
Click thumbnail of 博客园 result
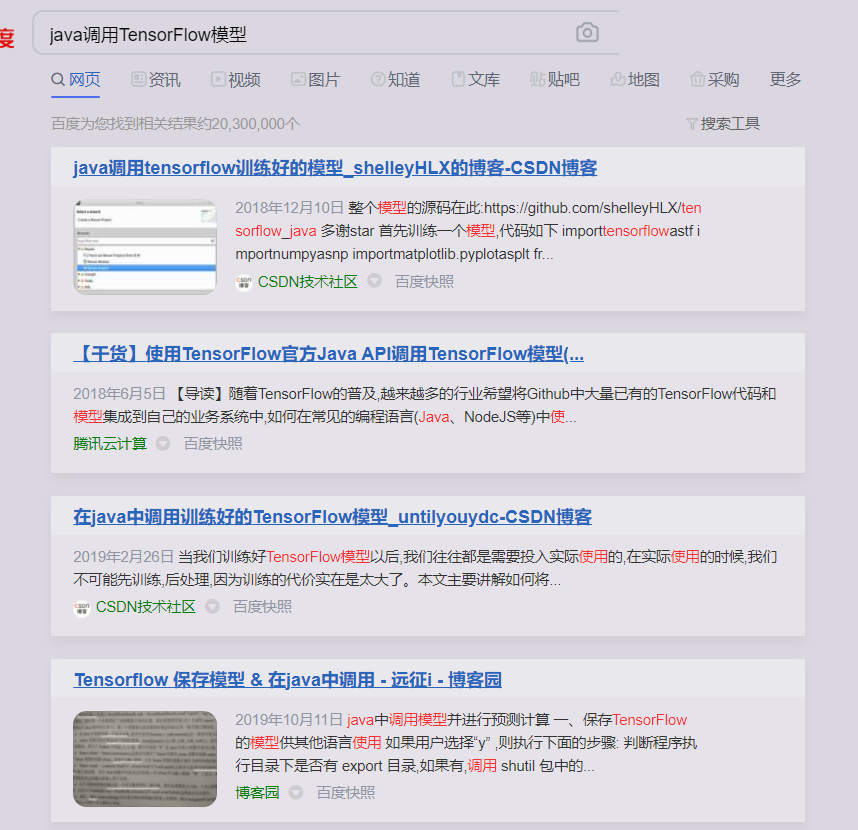[x=145, y=759]
